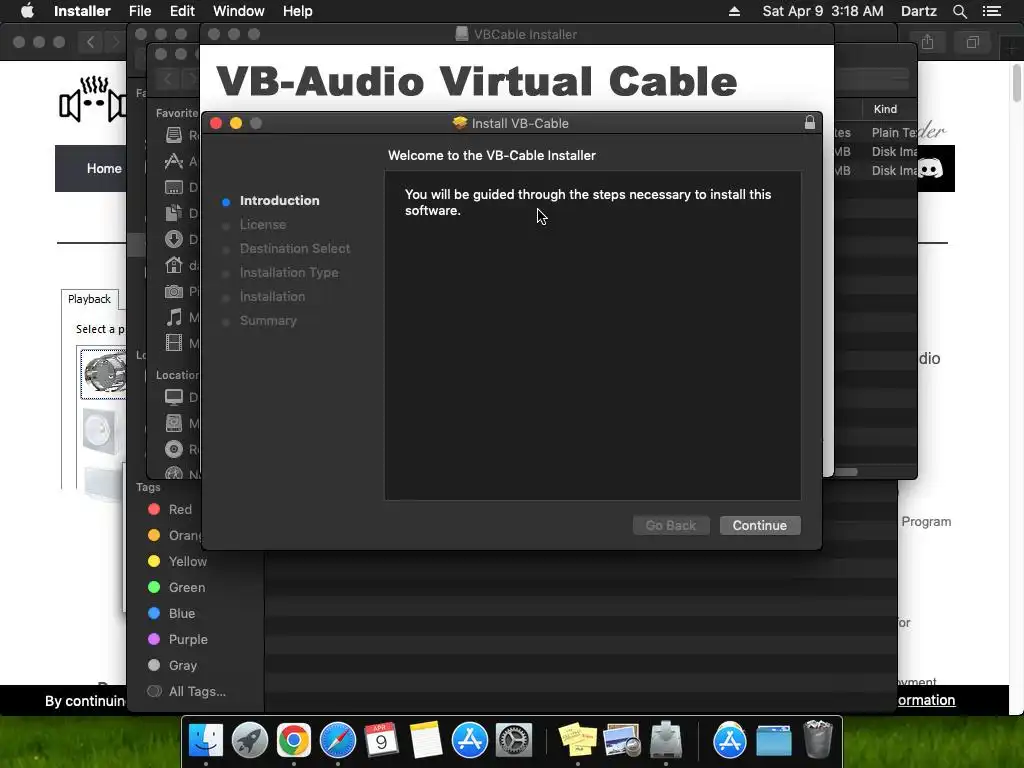The height and width of the screenshot is (768, 1024).
Task: Click the Installer disk icon in the Dock
Action: (665, 741)
